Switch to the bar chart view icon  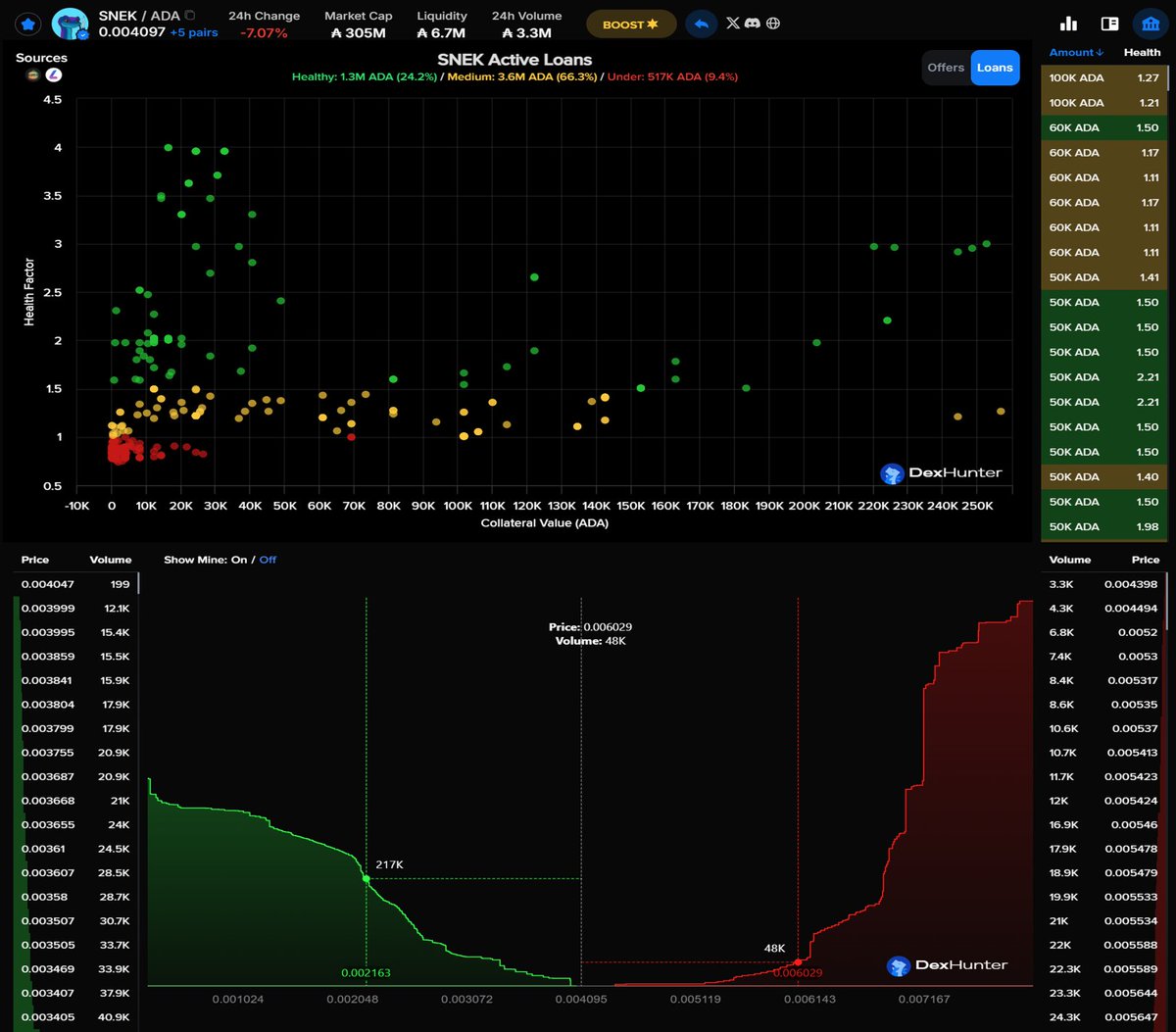(1069, 24)
